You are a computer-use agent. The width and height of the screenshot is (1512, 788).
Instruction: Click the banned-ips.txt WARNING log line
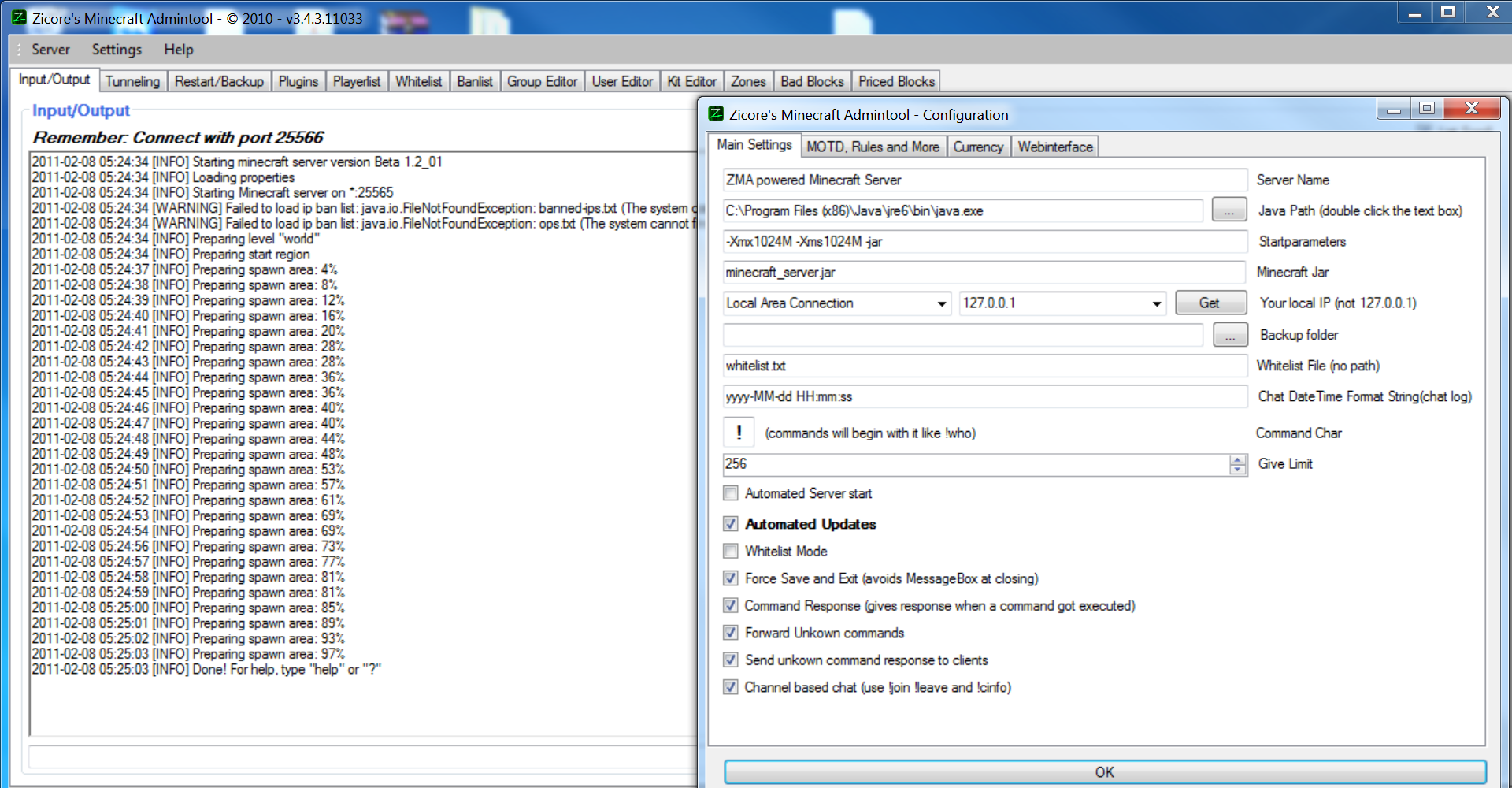click(x=364, y=208)
